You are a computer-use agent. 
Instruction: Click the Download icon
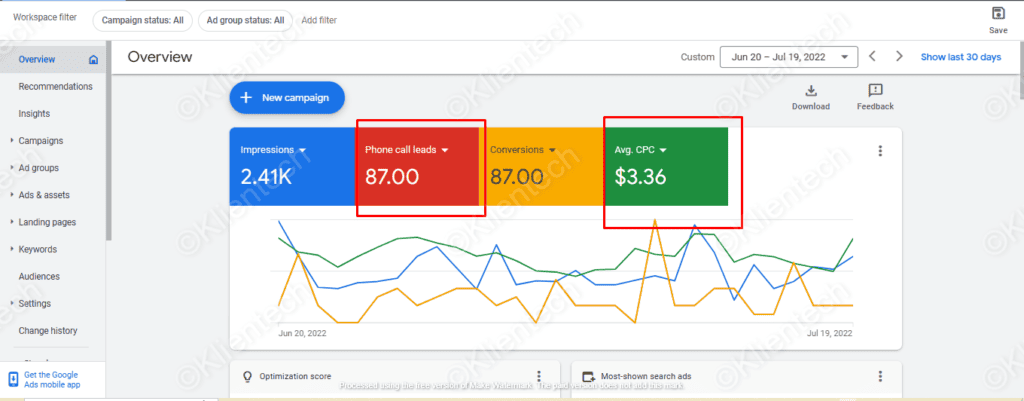click(810, 91)
